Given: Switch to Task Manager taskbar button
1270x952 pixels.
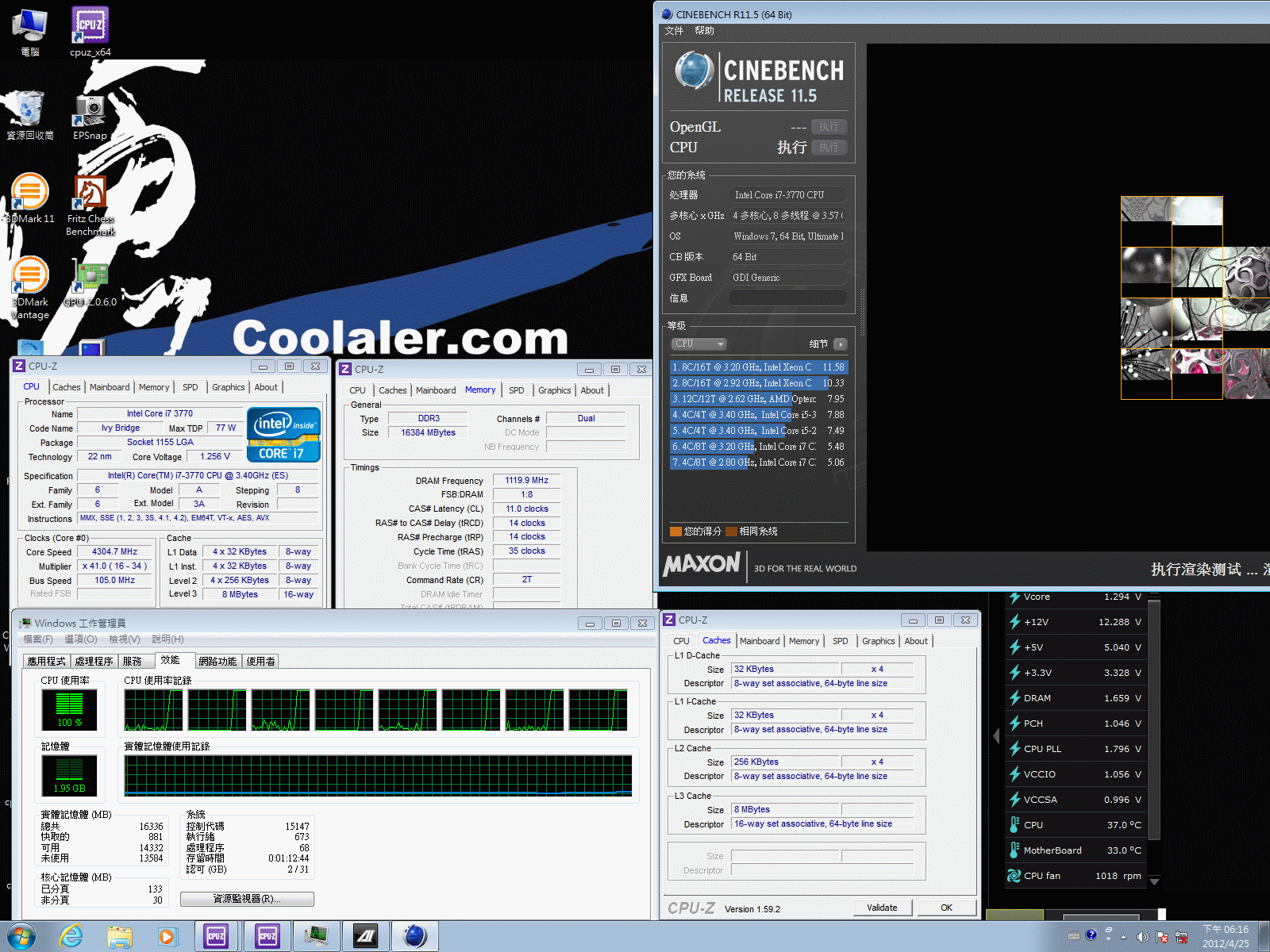Looking at the screenshot, I should (x=317, y=937).
